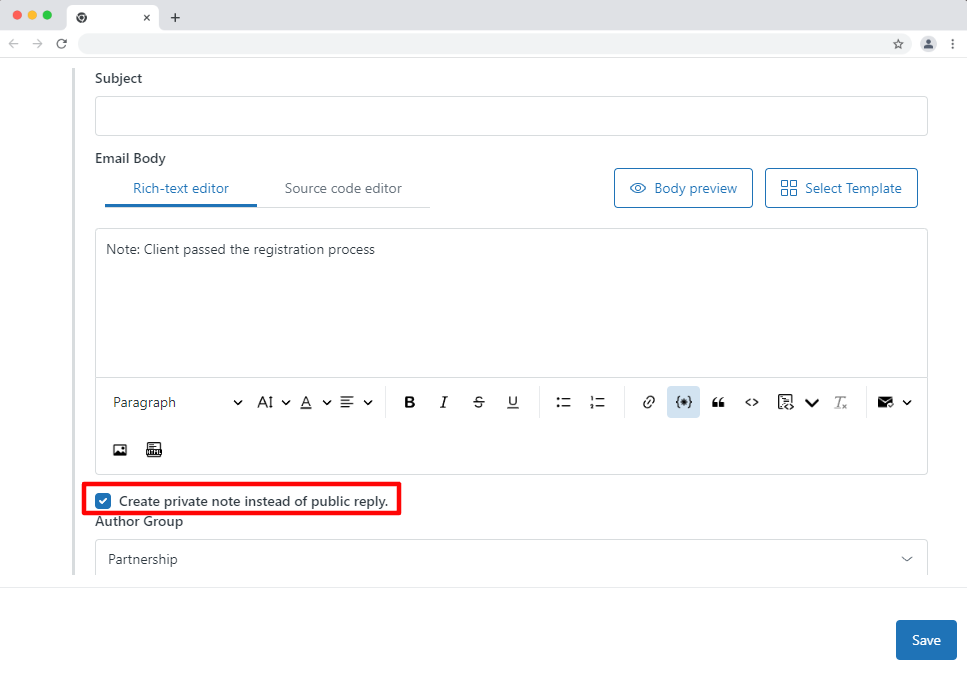Image resolution: width=967 pixels, height=676 pixels.
Task: Click the Body preview button
Action: tap(683, 188)
